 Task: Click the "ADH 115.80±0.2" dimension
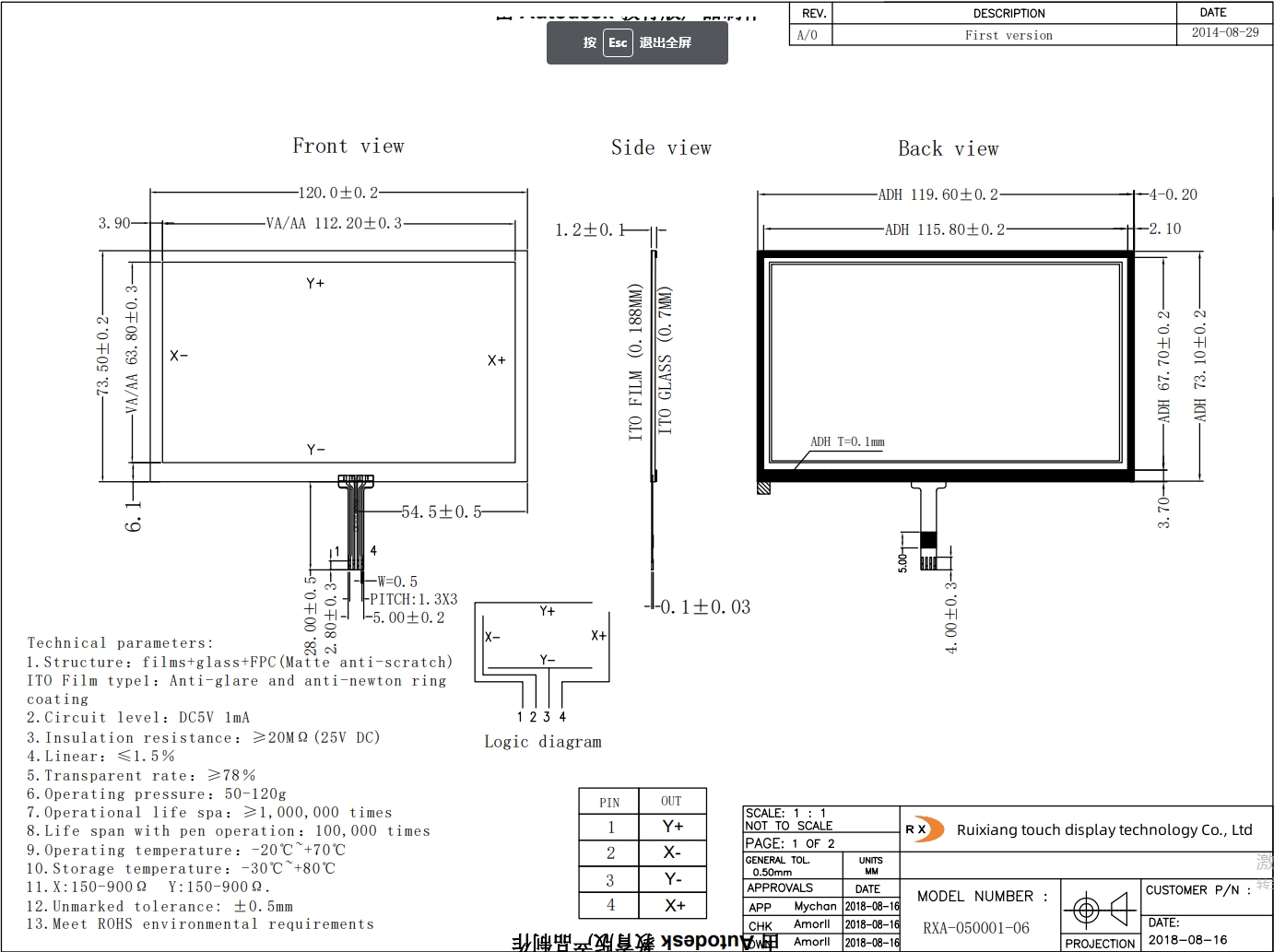[x=945, y=229]
